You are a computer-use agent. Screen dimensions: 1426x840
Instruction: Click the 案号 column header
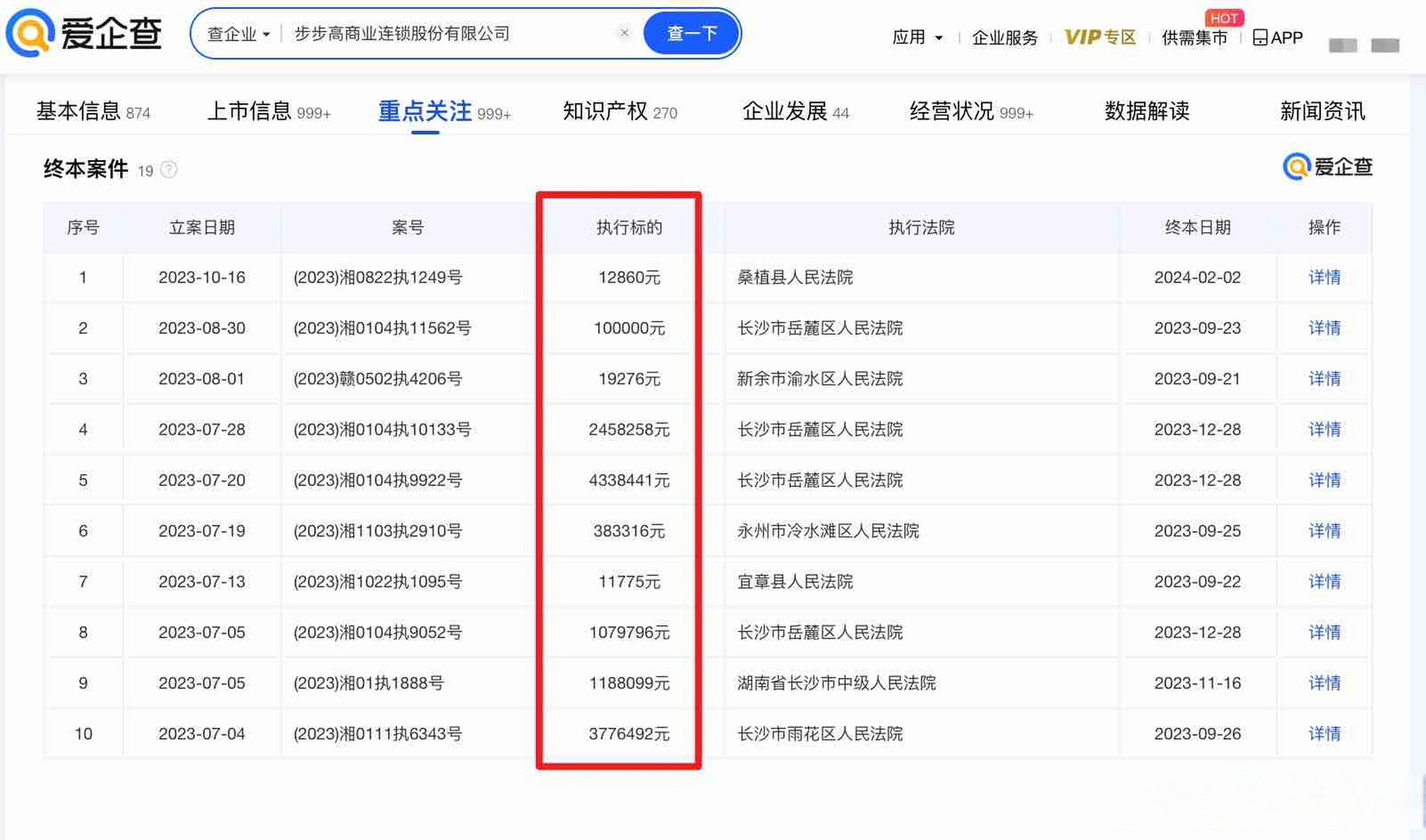coord(407,228)
